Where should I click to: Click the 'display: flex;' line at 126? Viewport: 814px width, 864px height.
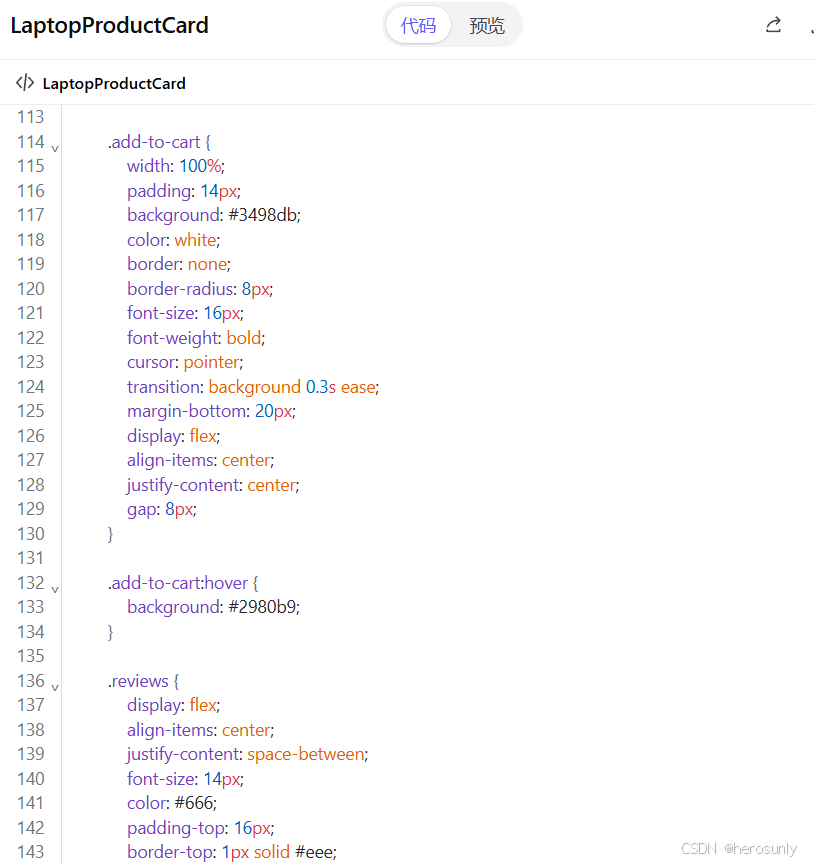[174, 436]
